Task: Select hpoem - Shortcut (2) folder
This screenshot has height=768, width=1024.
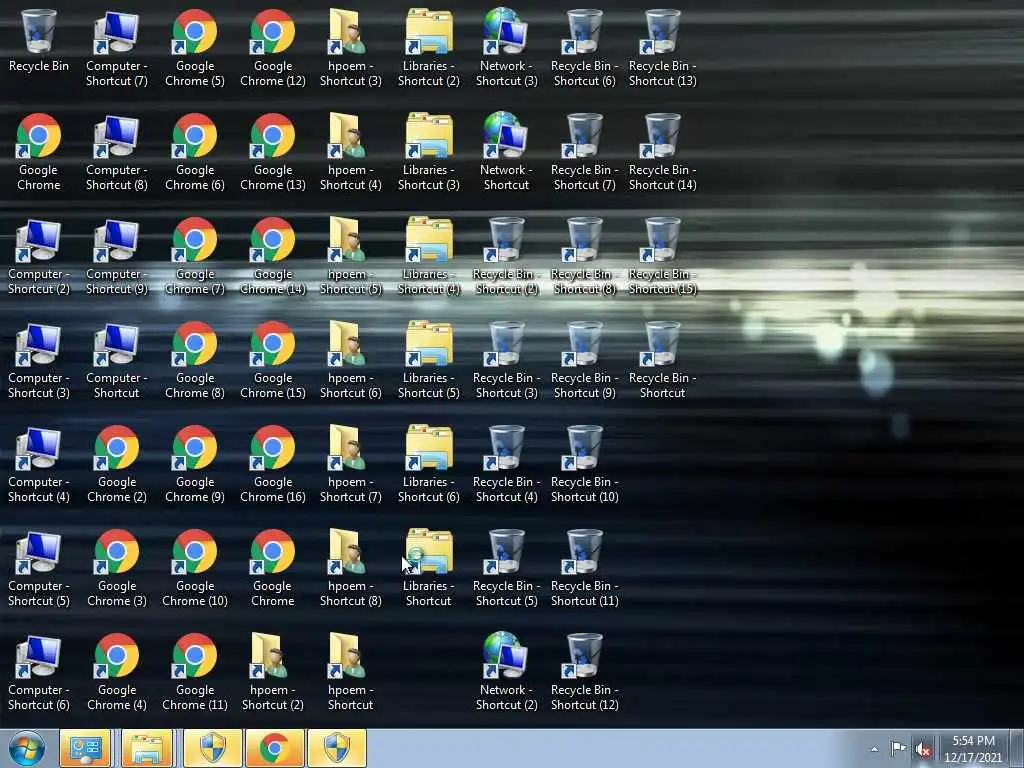Action: [272, 671]
